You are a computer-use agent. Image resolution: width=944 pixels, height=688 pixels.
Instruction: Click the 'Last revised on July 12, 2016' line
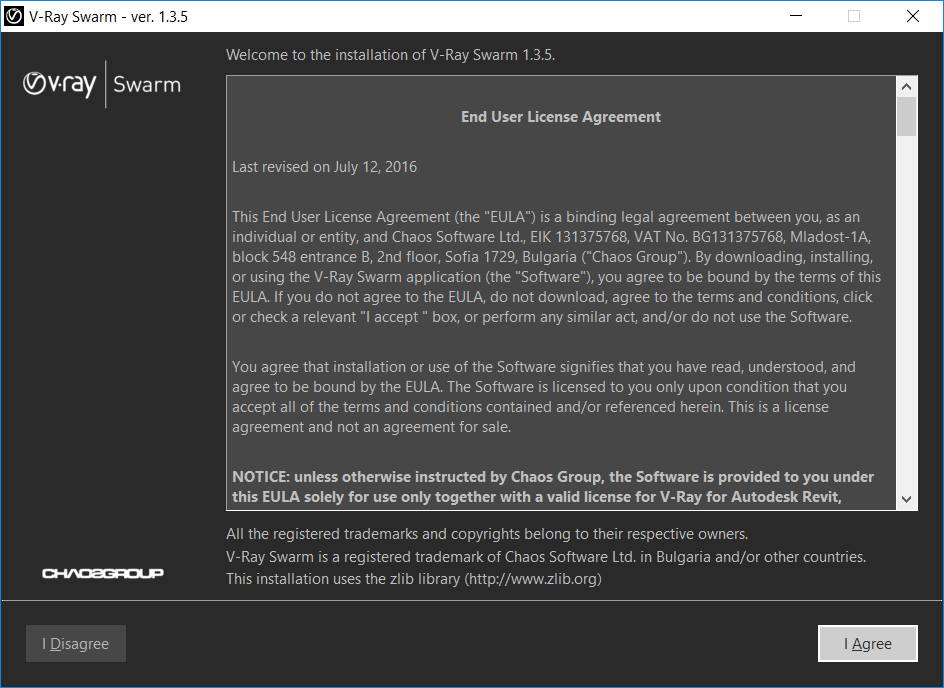324,167
